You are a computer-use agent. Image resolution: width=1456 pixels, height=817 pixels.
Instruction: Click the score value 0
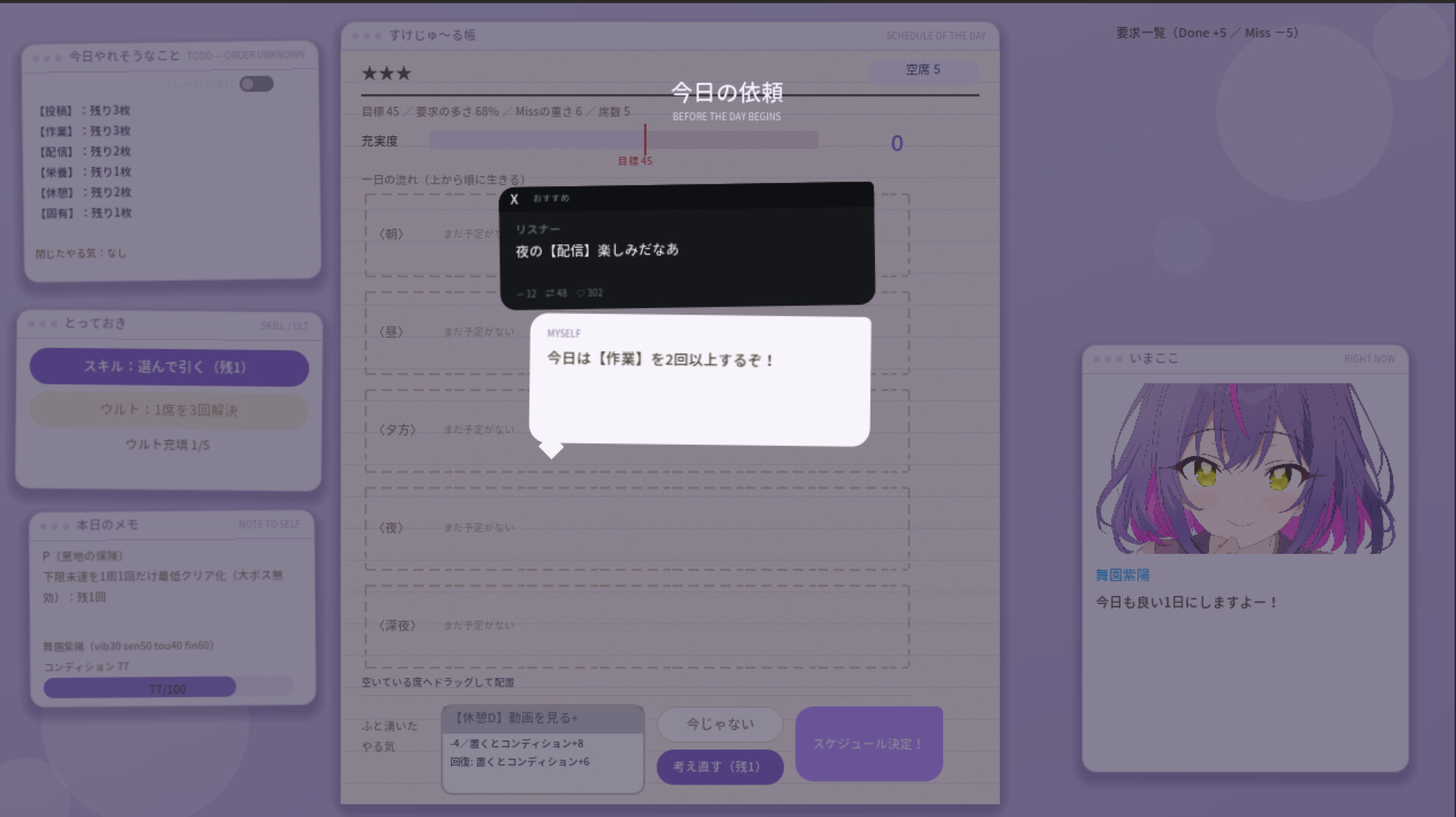(897, 143)
